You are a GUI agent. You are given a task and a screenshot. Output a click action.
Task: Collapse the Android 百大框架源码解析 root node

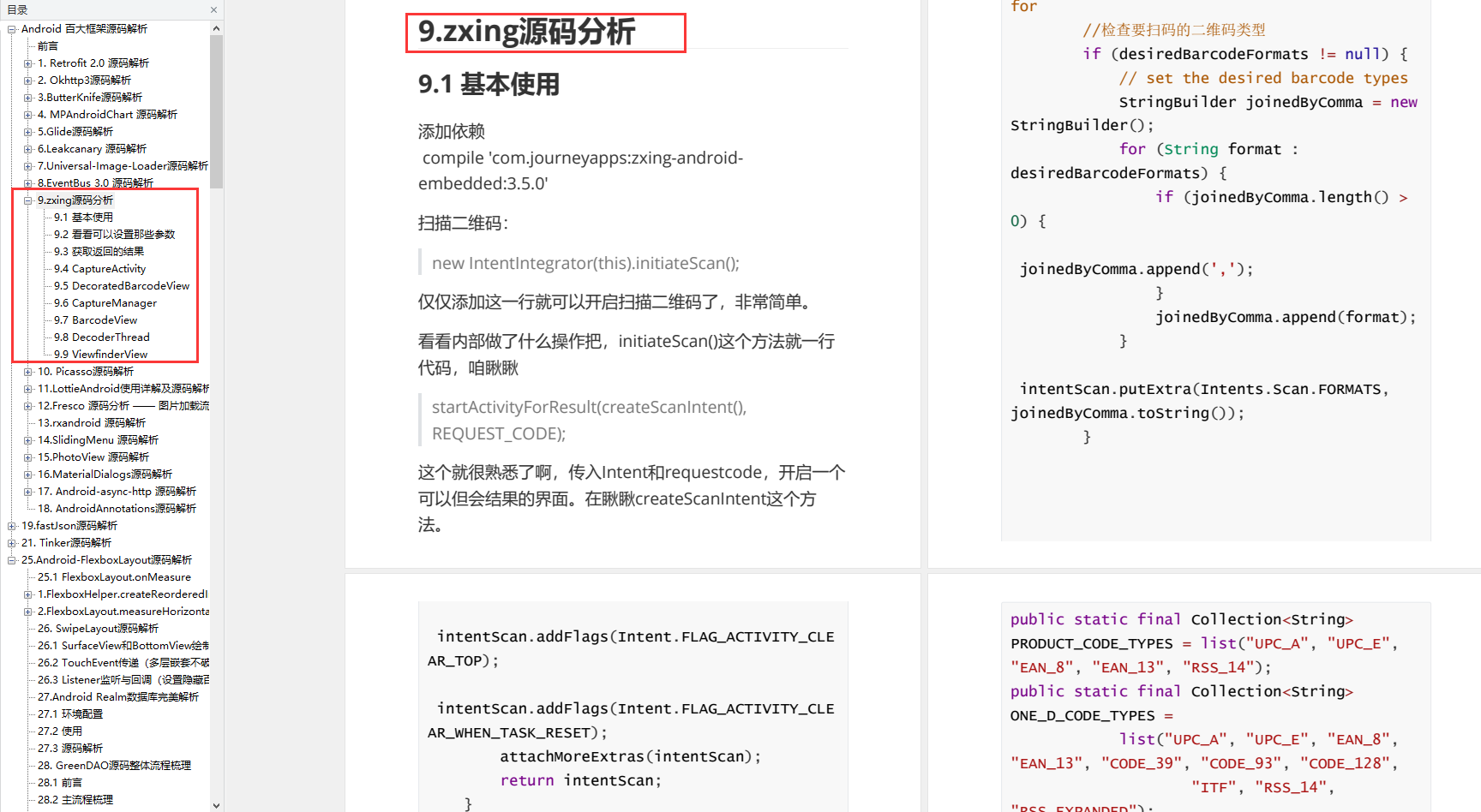[12, 29]
